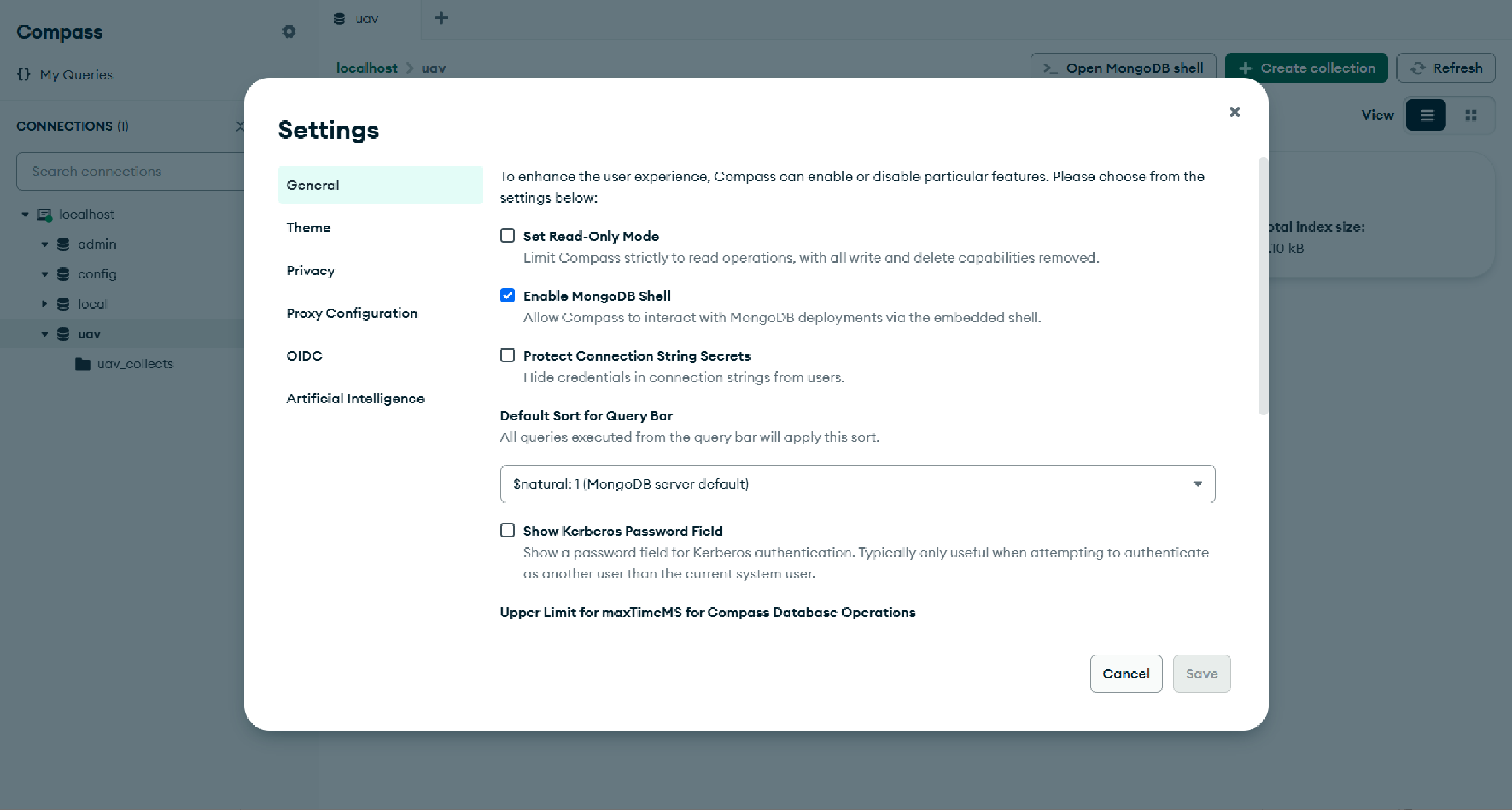
Task: Open the OIDC settings tab
Action: (380, 356)
